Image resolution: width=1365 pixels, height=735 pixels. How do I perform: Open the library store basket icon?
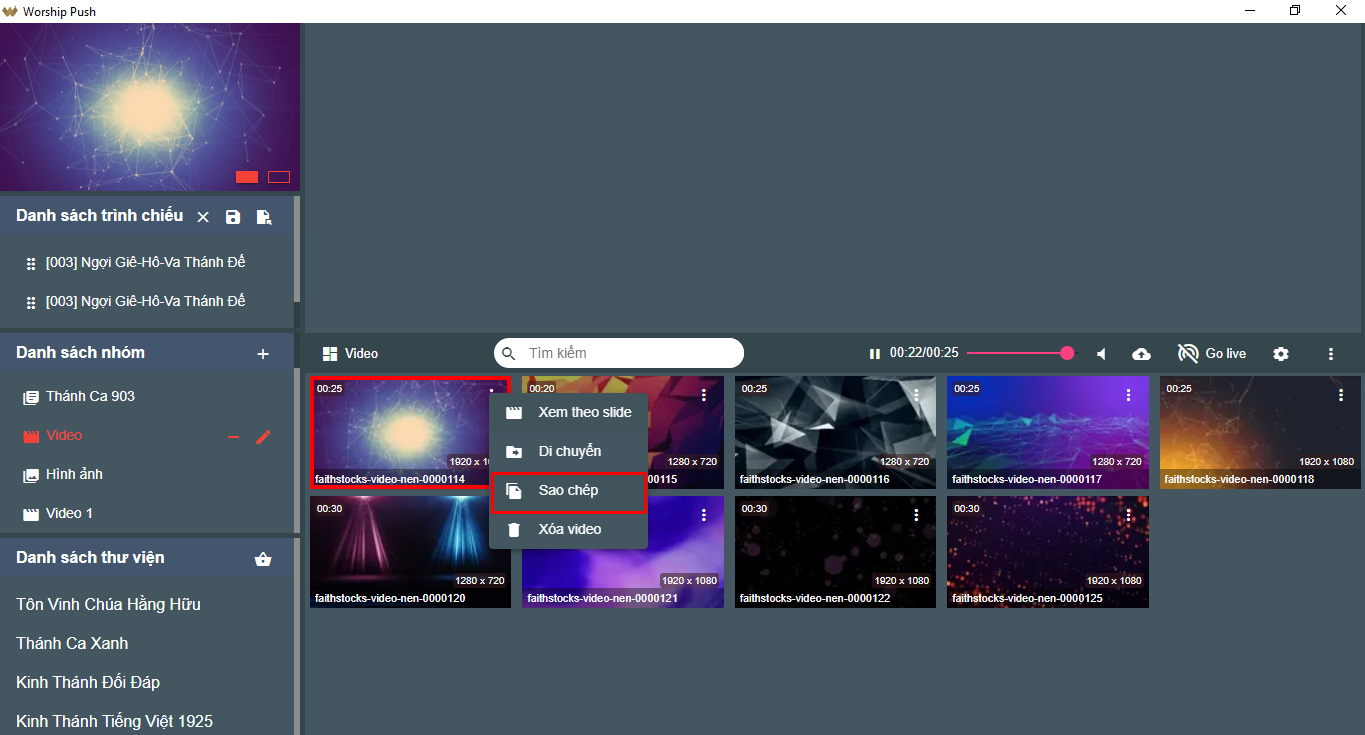[263, 559]
